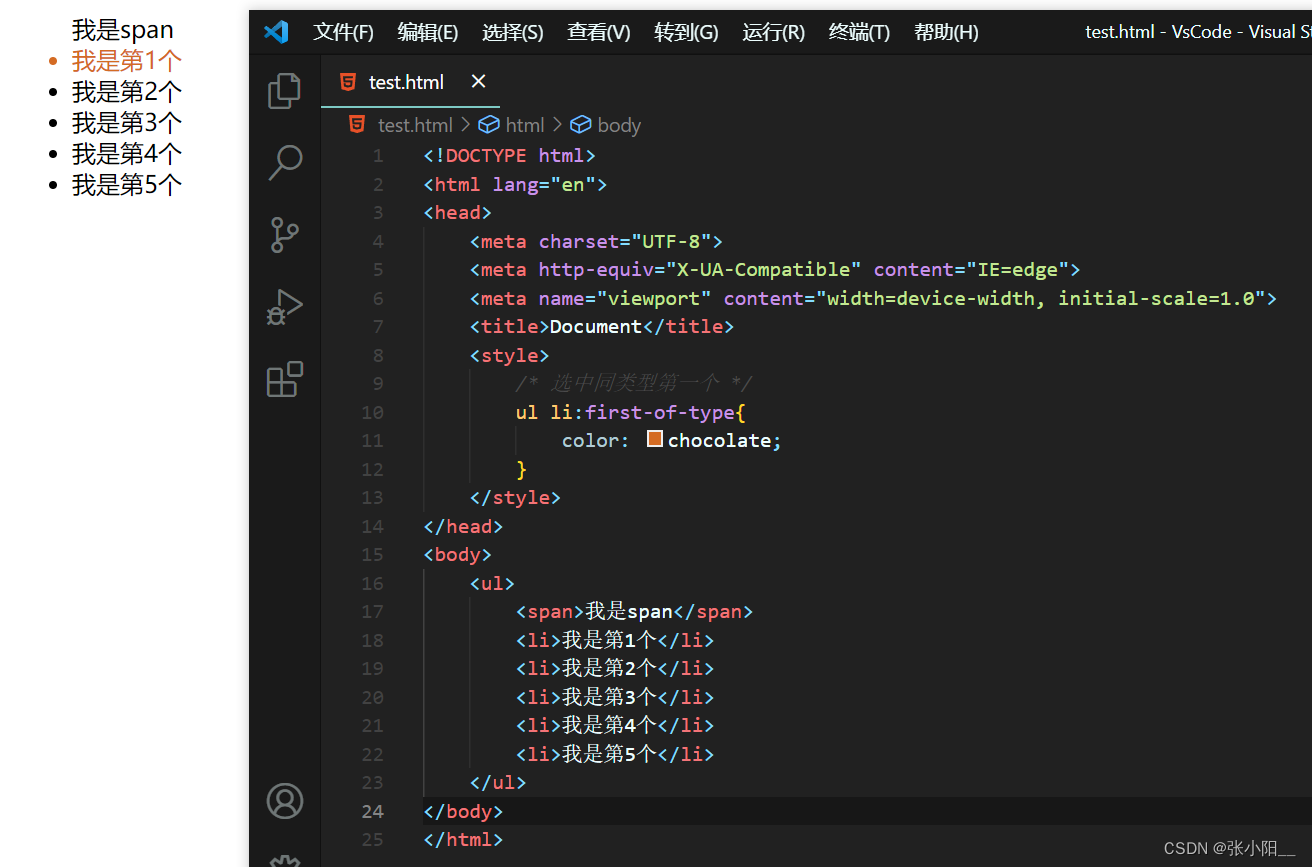The width and height of the screenshot is (1312, 867).
Task: Click the HTML5 icon on test.html tab
Action: coord(348,82)
